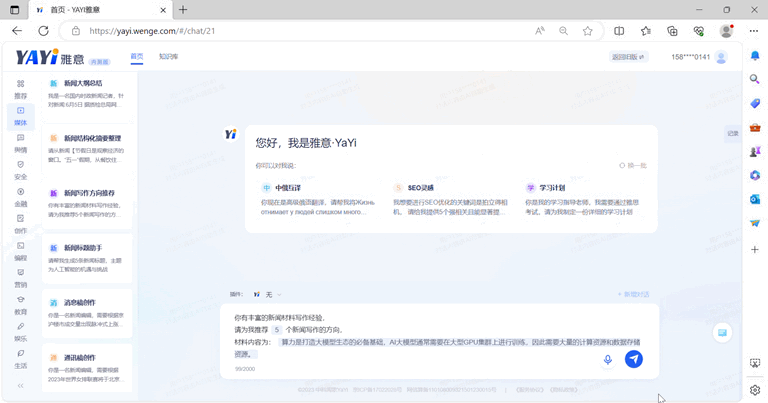Click 换一批 to refresh suggestions

[633, 166]
